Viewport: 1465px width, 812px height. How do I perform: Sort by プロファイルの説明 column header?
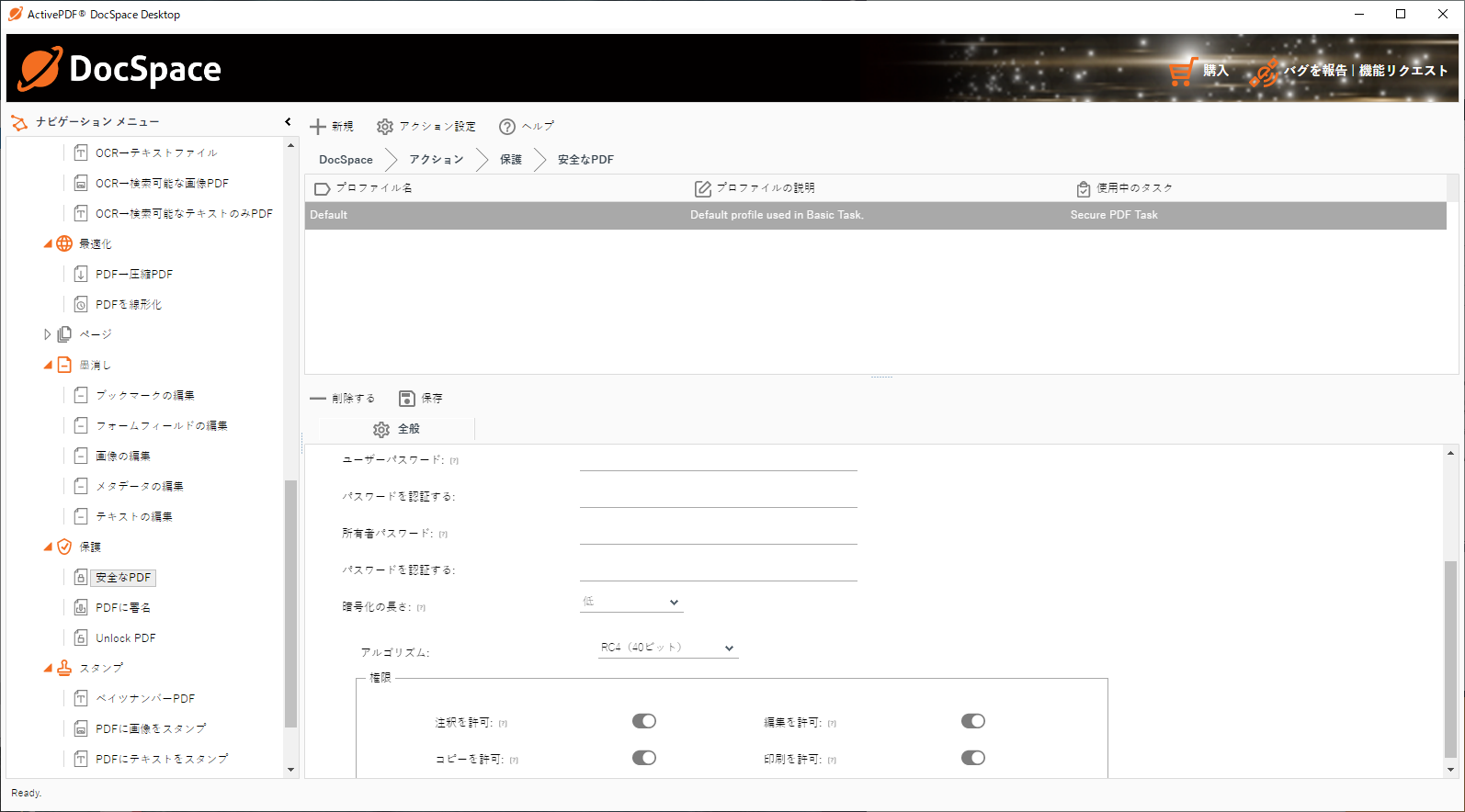coord(875,188)
